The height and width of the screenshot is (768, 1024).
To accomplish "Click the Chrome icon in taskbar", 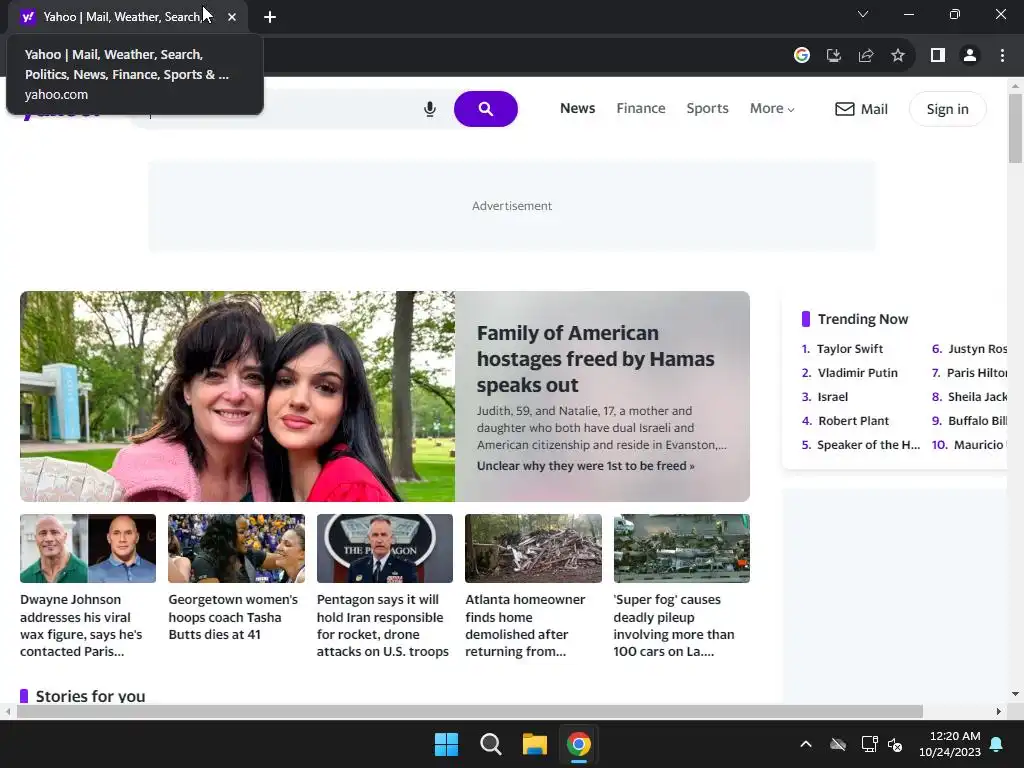I will [x=579, y=744].
